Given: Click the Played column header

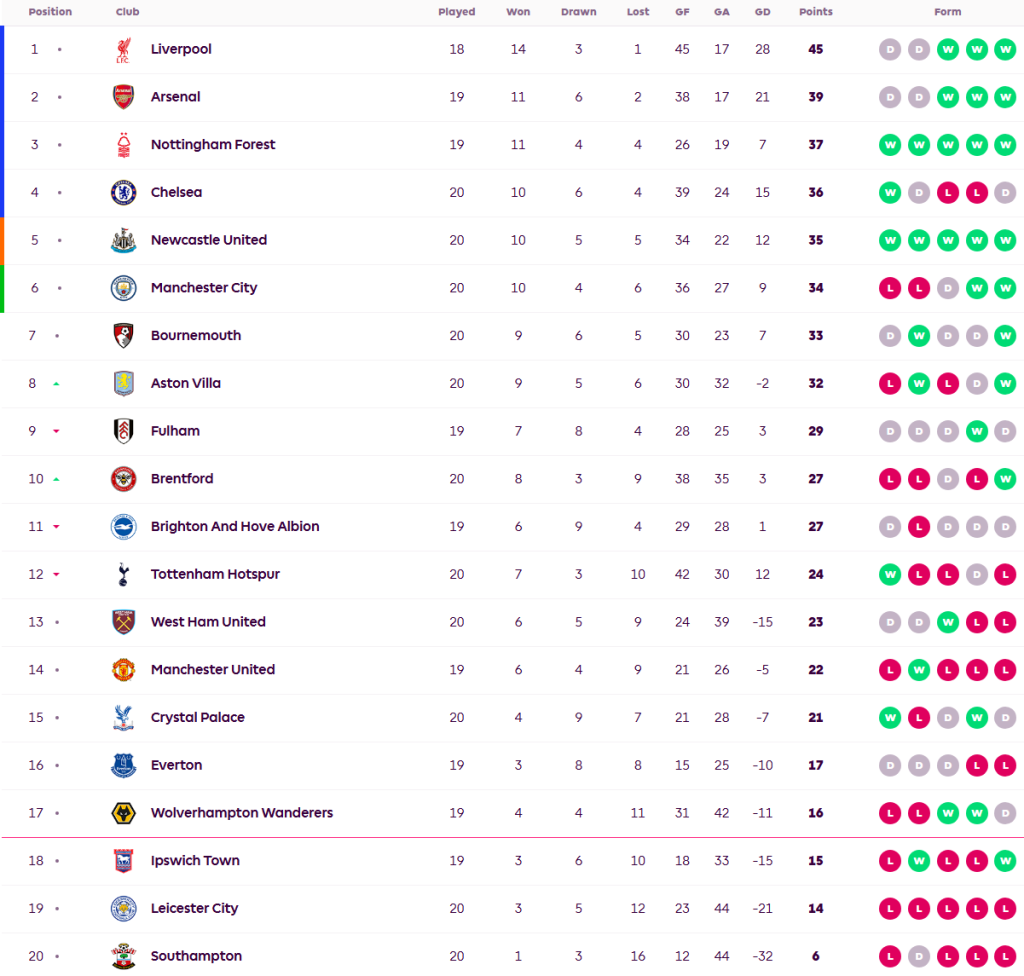Looking at the screenshot, I should 456,12.
